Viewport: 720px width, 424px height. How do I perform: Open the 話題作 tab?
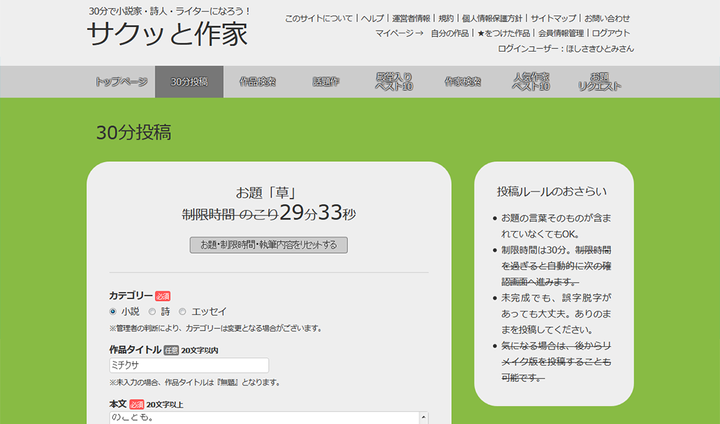click(x=326, y=82)
